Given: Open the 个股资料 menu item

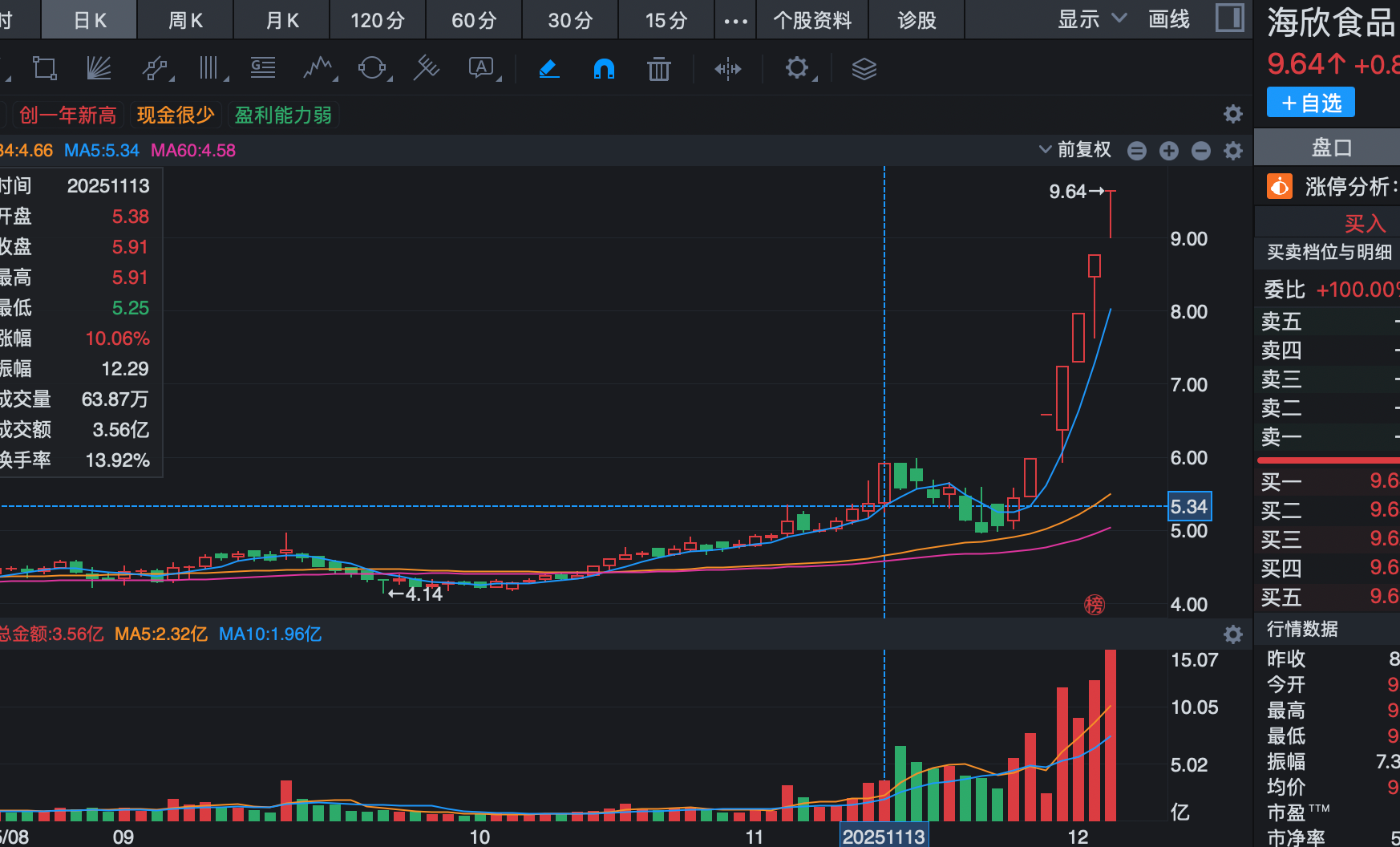Looking at the screenshot, I should click(811, 20).
